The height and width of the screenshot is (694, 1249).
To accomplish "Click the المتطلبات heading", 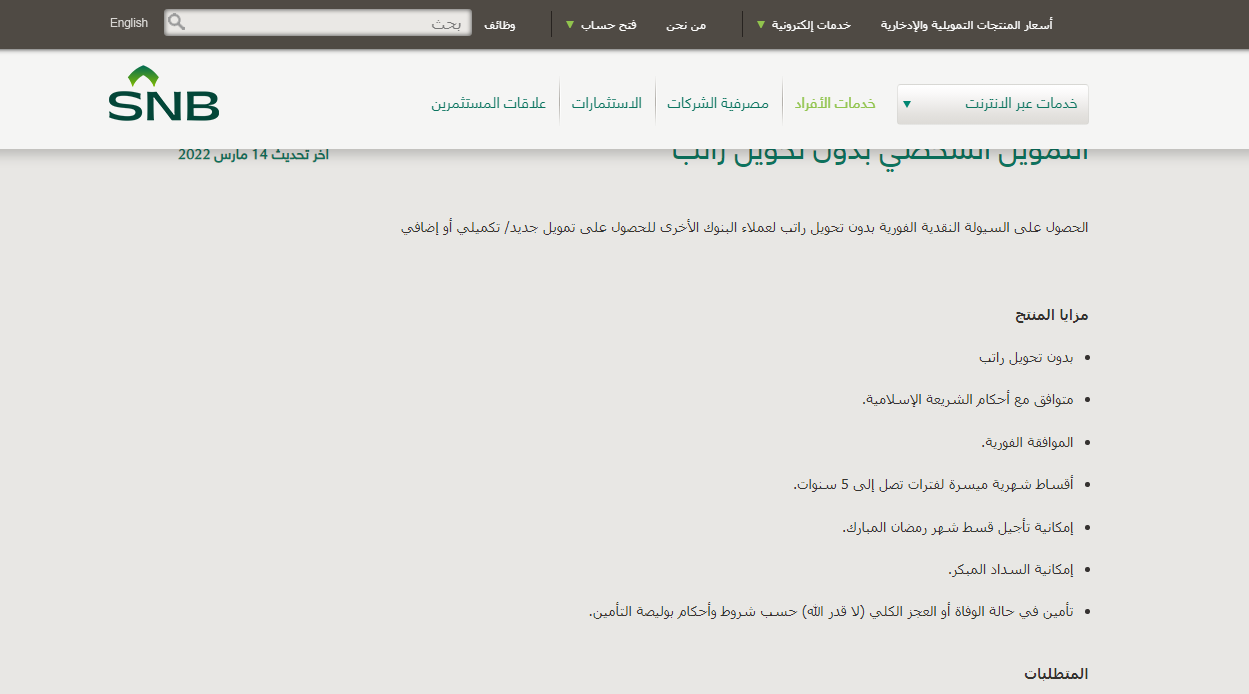I will tap(1057, 674).
